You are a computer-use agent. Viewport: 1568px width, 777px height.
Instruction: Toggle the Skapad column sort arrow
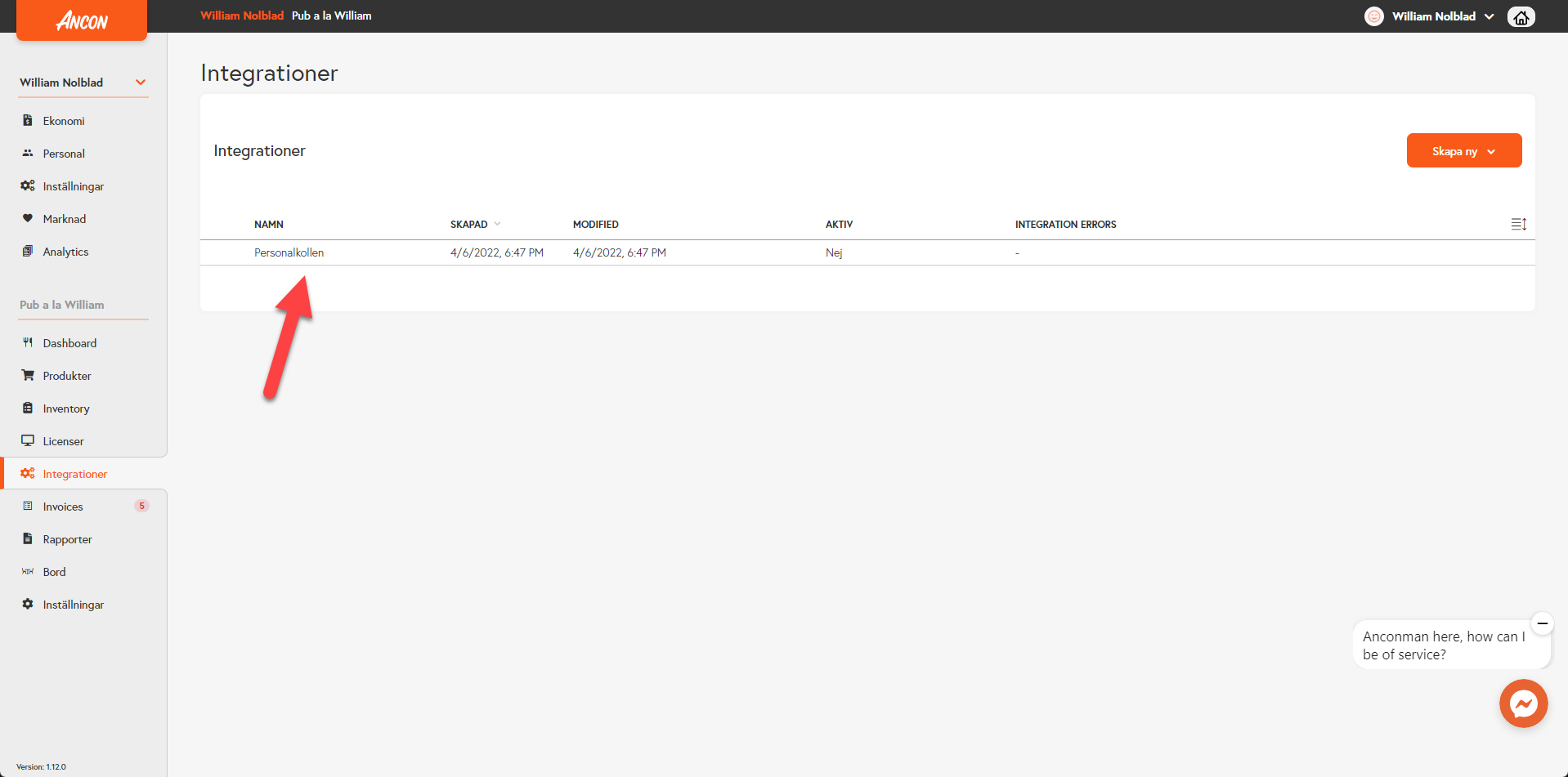tap(497, 224)
